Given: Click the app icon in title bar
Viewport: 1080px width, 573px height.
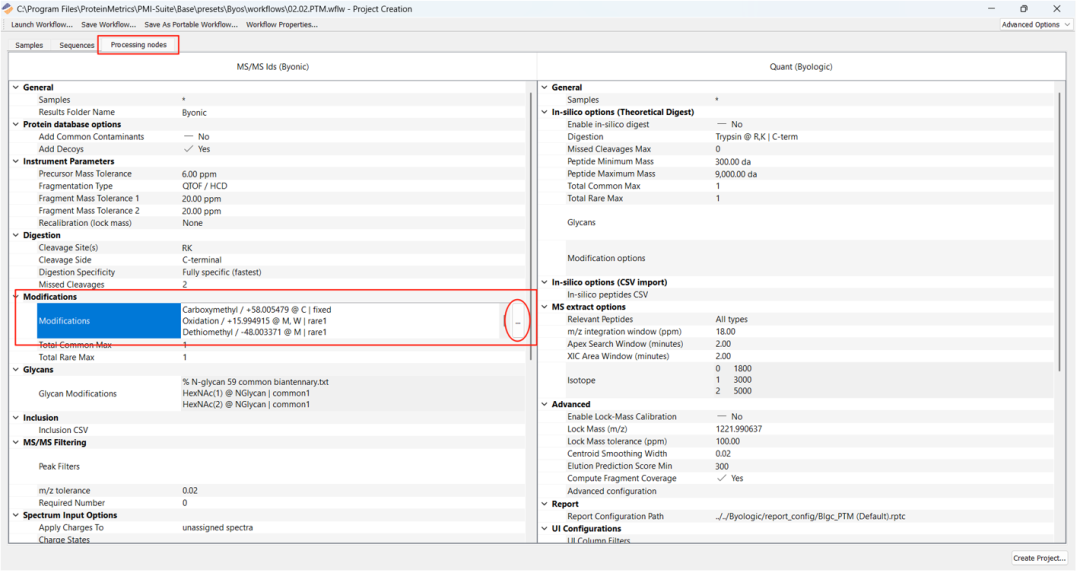Looking at the screenshot, I should coord(8,8).
